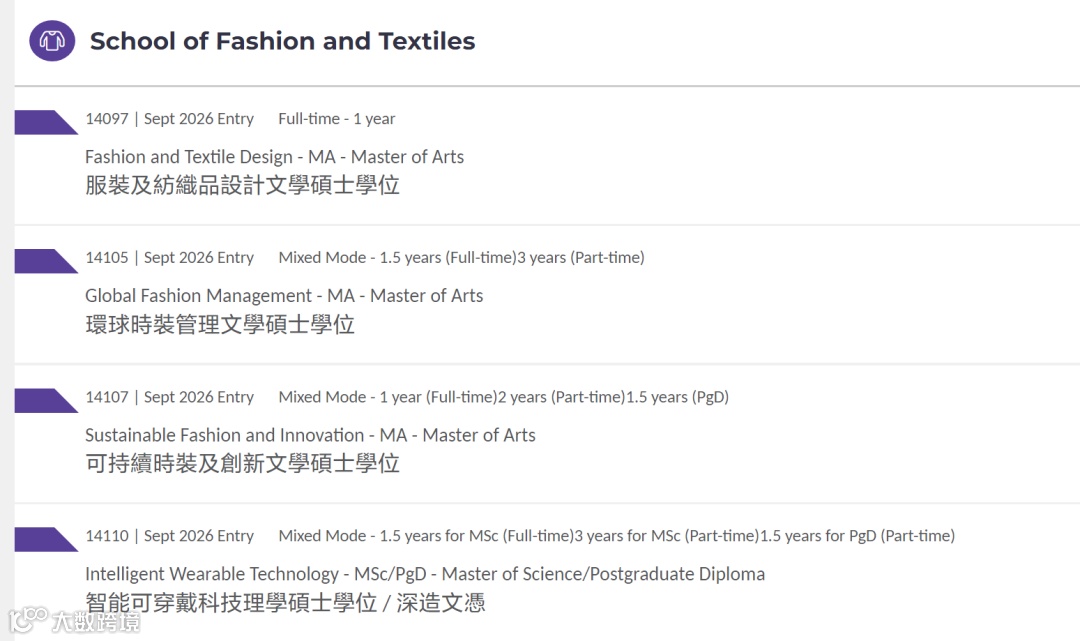The image size is (1080, 641).
Task: Click Mixed Mode duration text for 14107
Action: pos(503,397)
